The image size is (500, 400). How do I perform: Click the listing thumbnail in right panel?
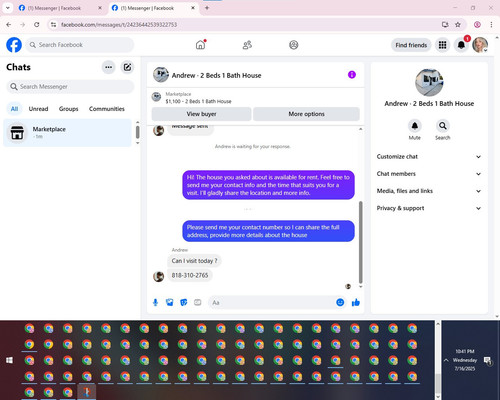(x=429, y=82)
